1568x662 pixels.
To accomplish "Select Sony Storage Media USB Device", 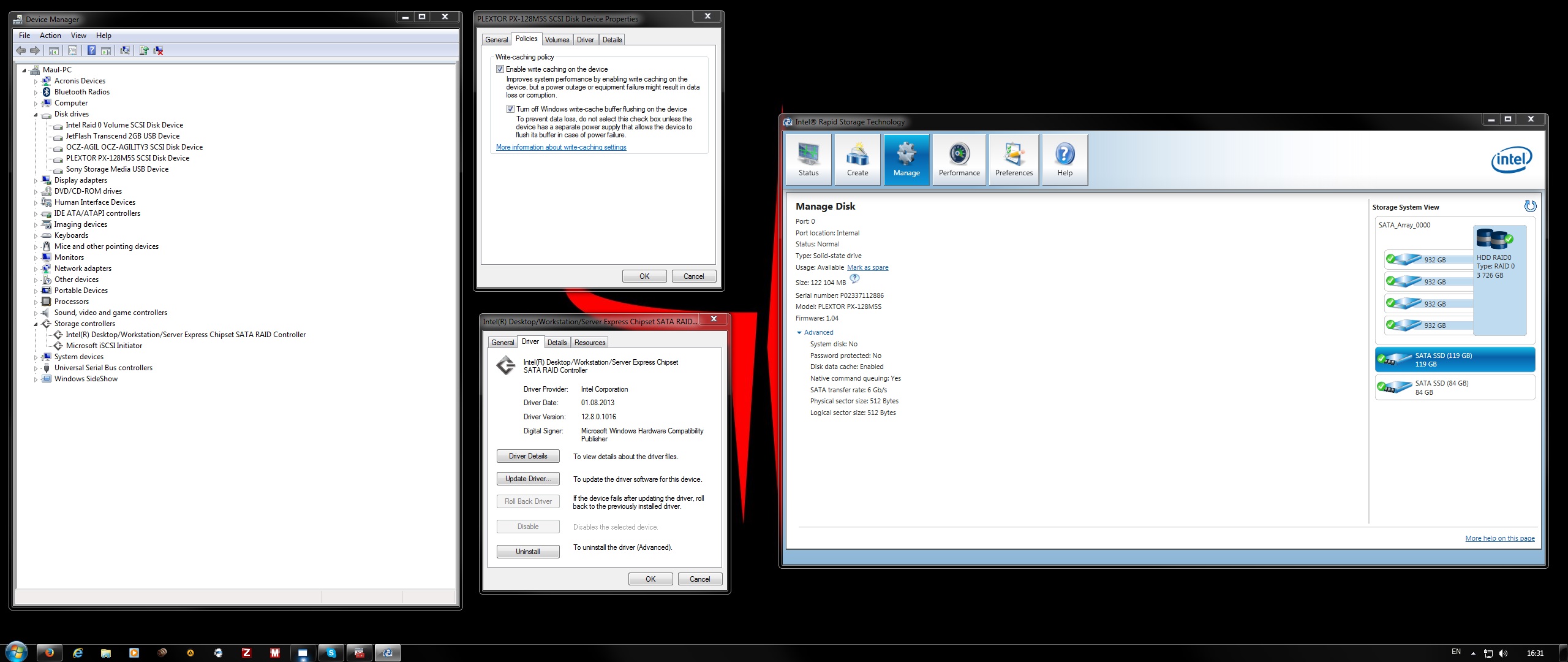I will coord(117,169).
